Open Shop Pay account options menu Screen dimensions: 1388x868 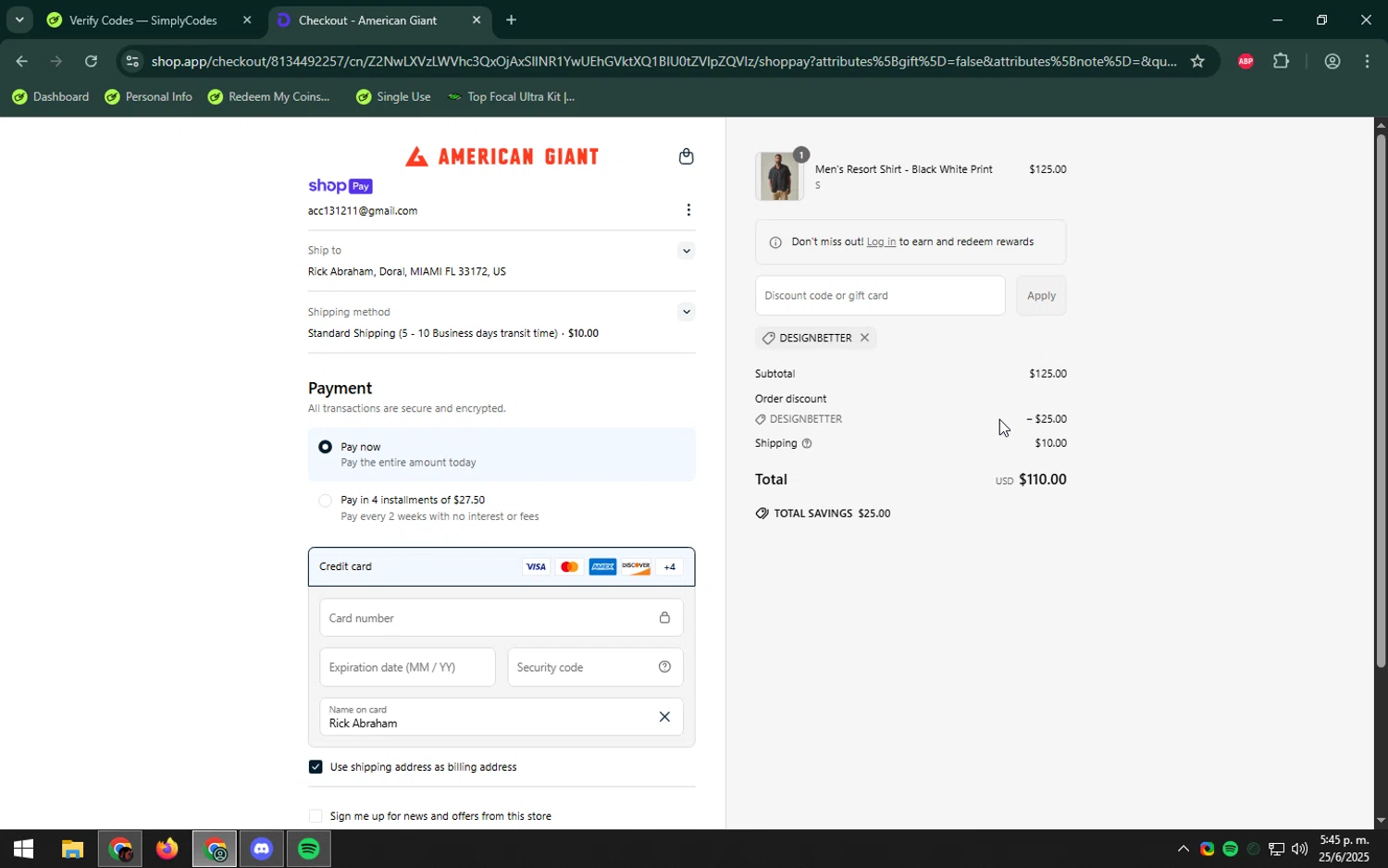688,210
